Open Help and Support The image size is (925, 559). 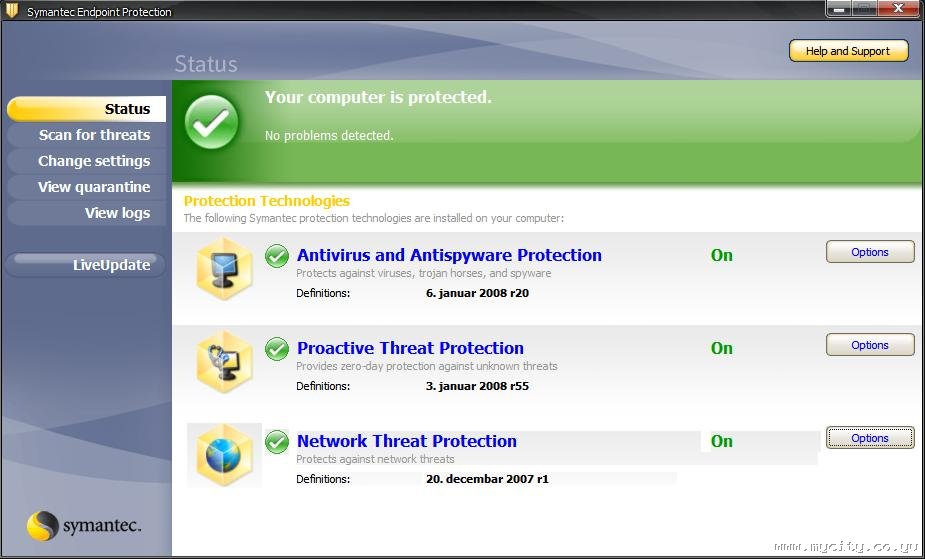[848, 51]
